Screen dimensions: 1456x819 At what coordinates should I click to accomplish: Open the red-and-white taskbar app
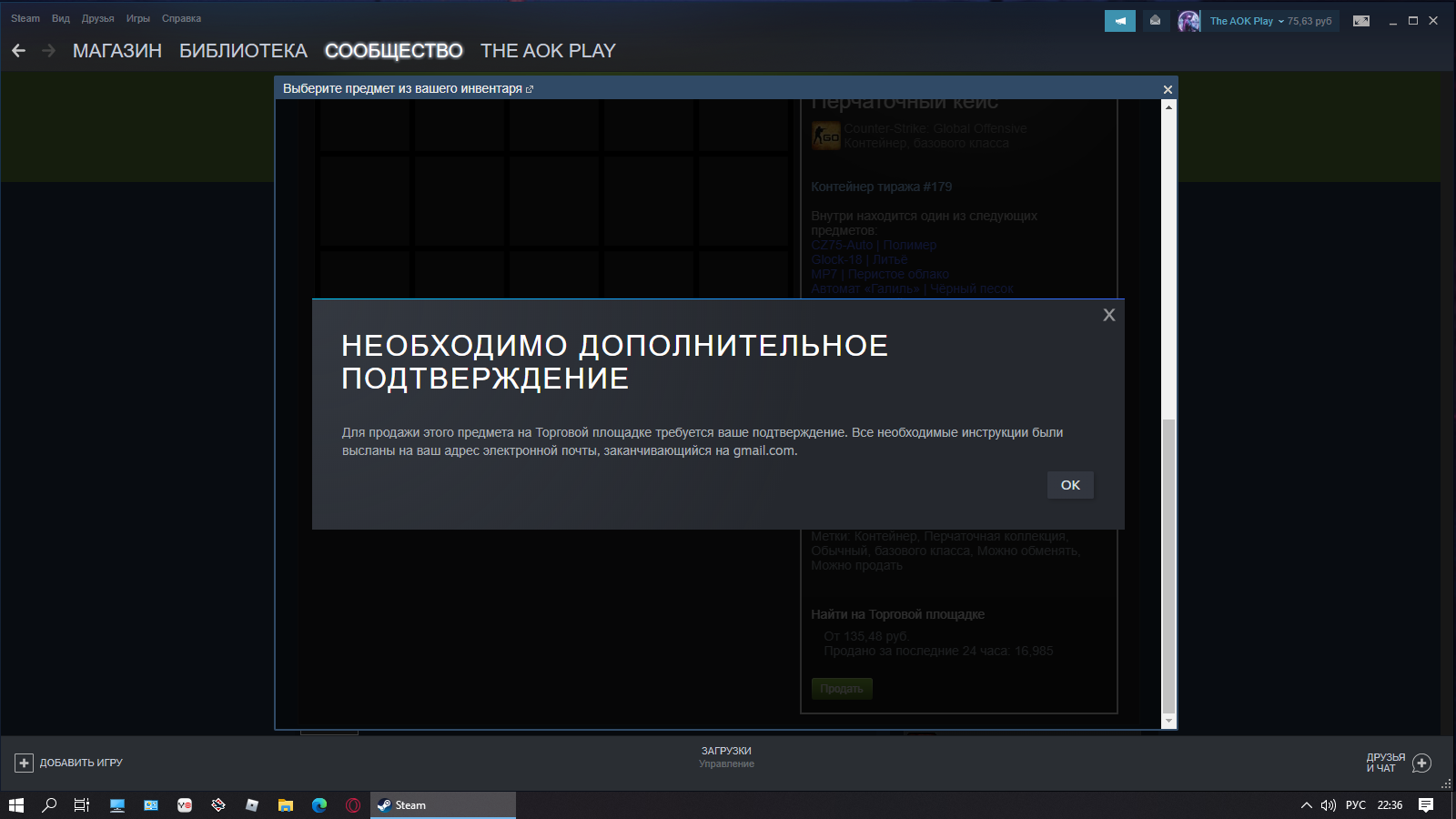[185, 805]
